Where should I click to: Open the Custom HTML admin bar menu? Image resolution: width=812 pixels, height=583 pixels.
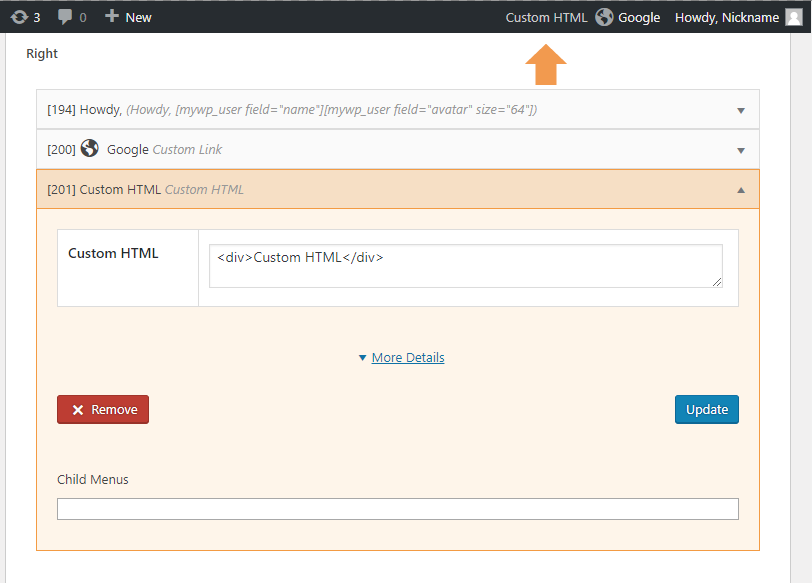click(546, 16)
